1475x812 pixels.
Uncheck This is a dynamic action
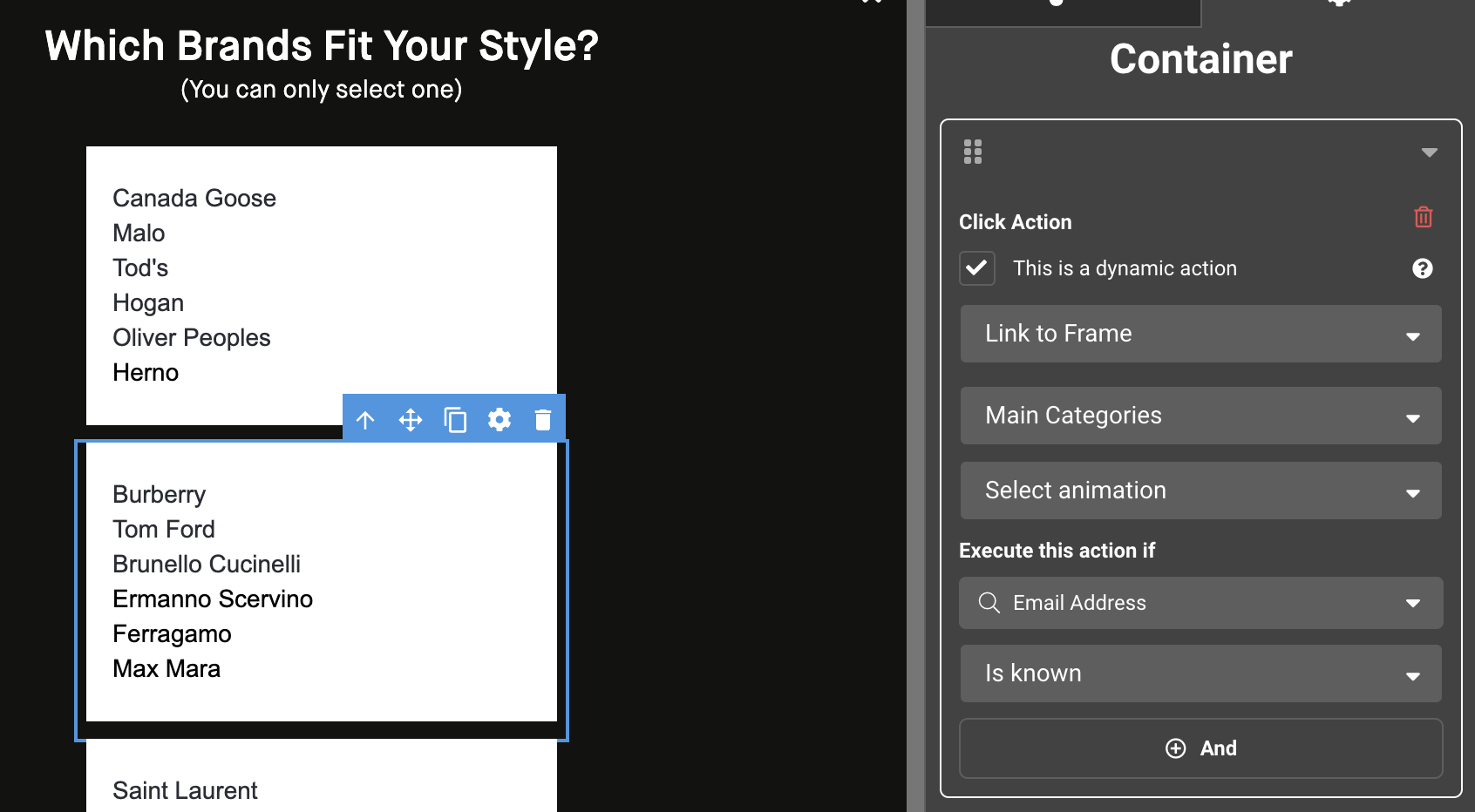click(x=977, y=268)
